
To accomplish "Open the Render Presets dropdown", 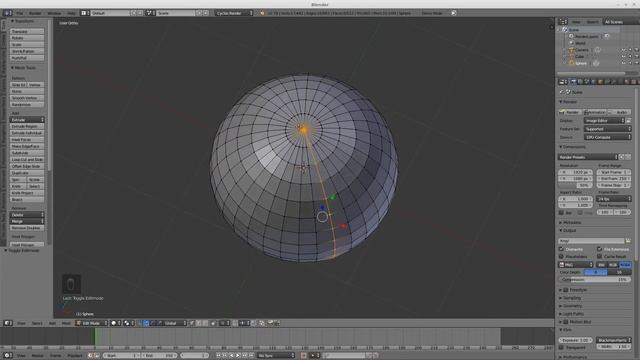I will [588, 157].
